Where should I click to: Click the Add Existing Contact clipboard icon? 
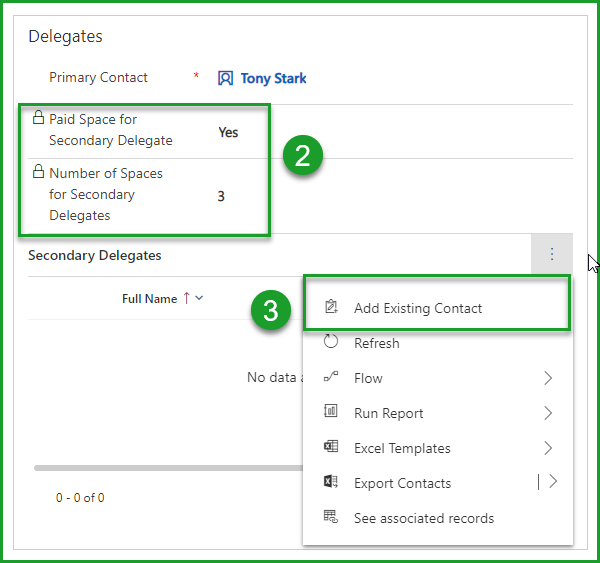(331, 307)
